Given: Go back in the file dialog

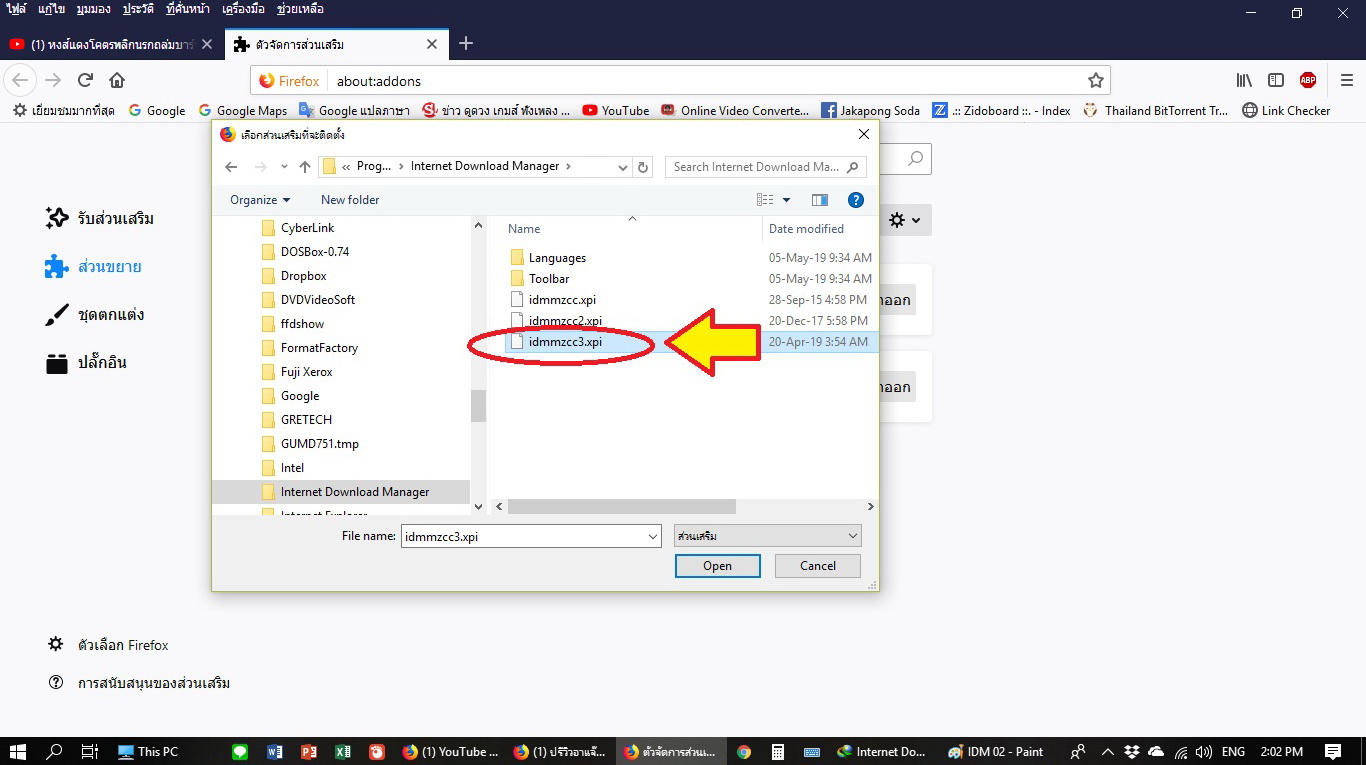Looking at the screenshot, I should pyautogui.click(x=231, y=167).
